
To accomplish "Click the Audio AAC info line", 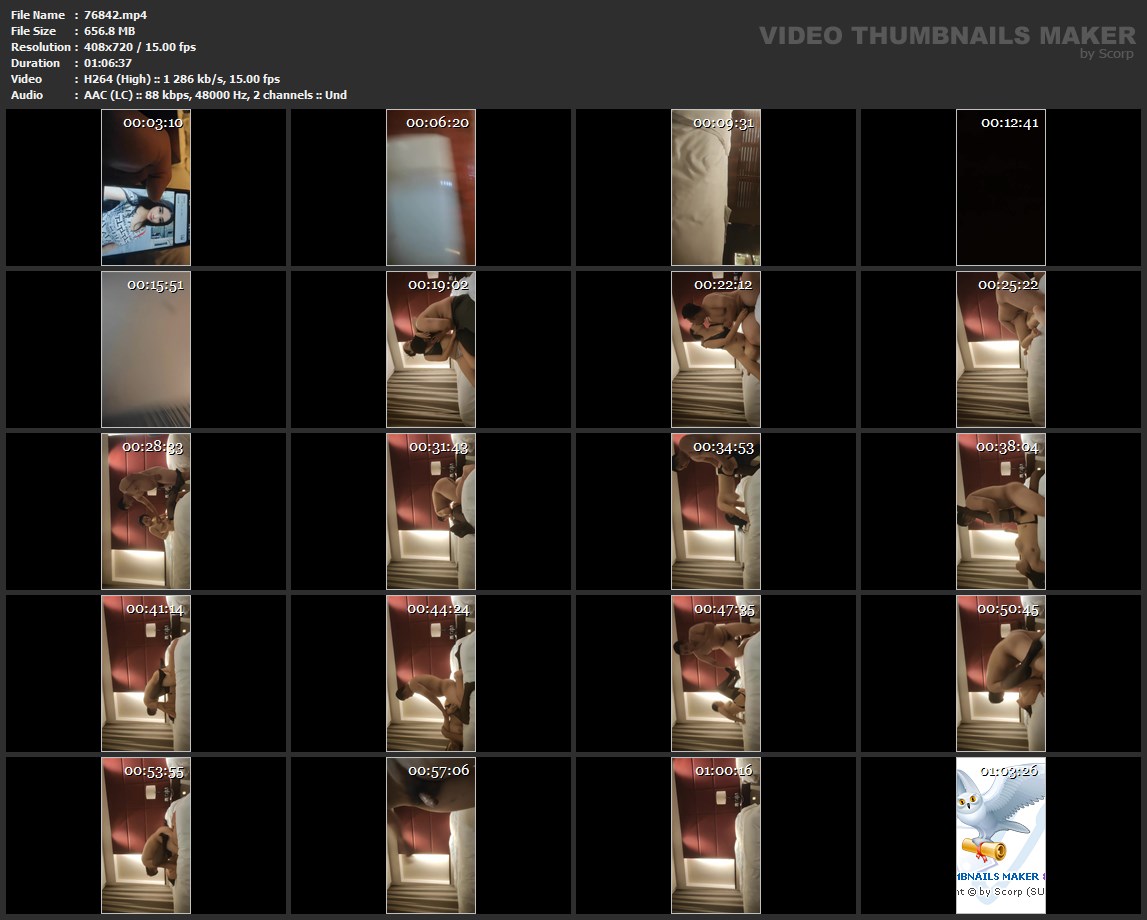I will click(x=215, y=95).
